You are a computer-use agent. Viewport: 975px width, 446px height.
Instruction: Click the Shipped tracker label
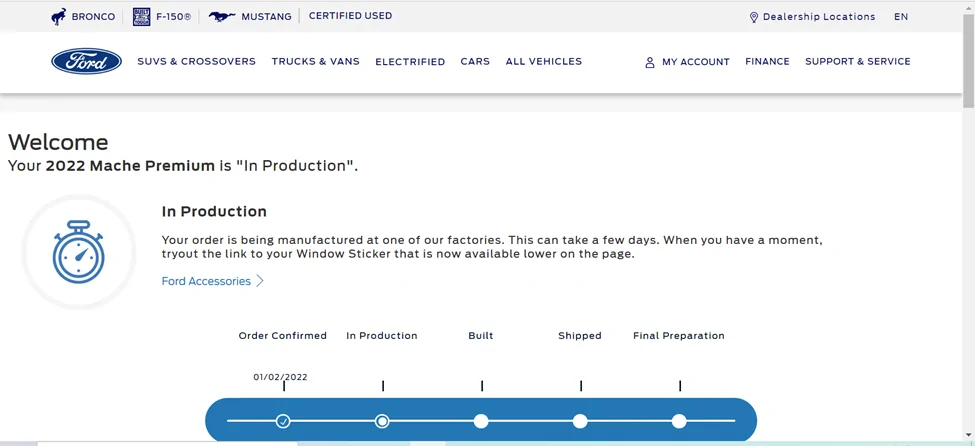(580, 335)
